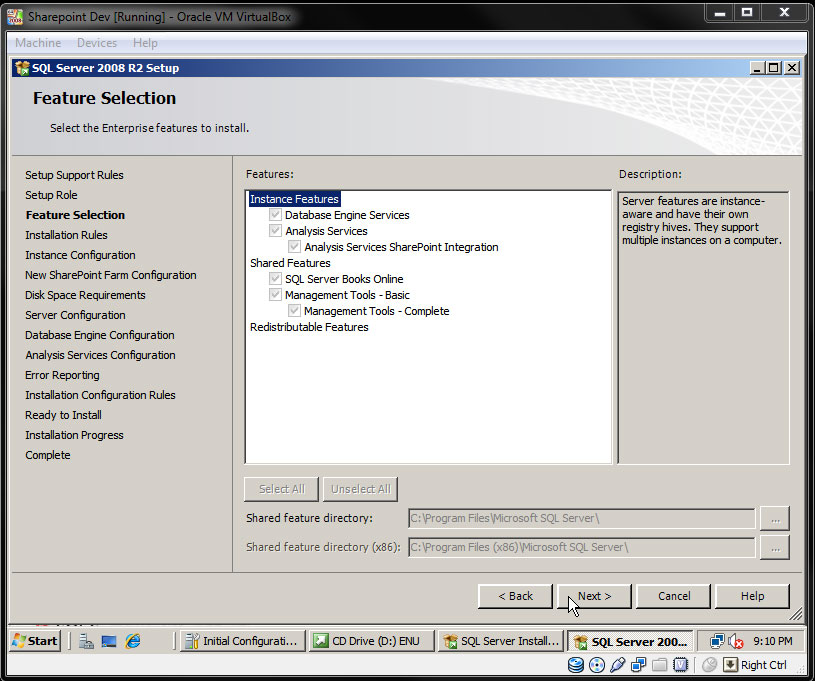Click the setup Help button
Viewport: 815px width, 681px height.
(x=753, y=596)
